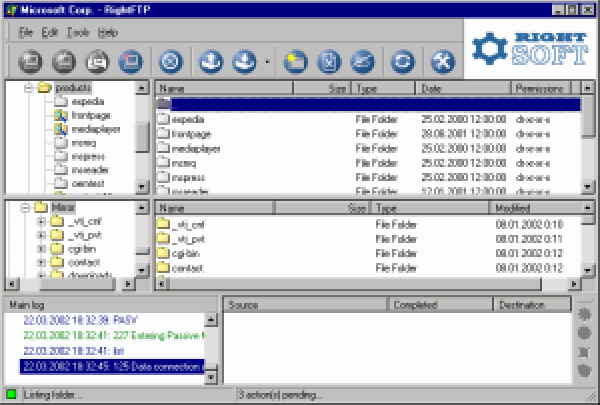Click the crossed-tools icon at toolbar's right end
Viewport: 600px width, 405px height.
441,62
